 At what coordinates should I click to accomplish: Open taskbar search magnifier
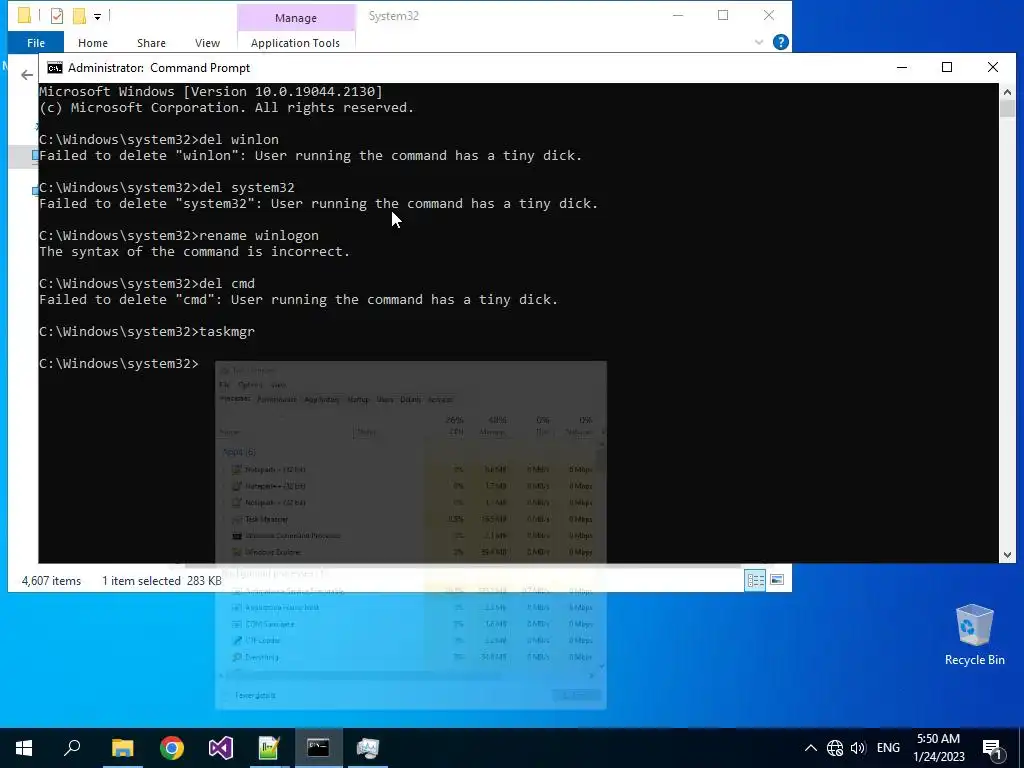pos(72,748)
